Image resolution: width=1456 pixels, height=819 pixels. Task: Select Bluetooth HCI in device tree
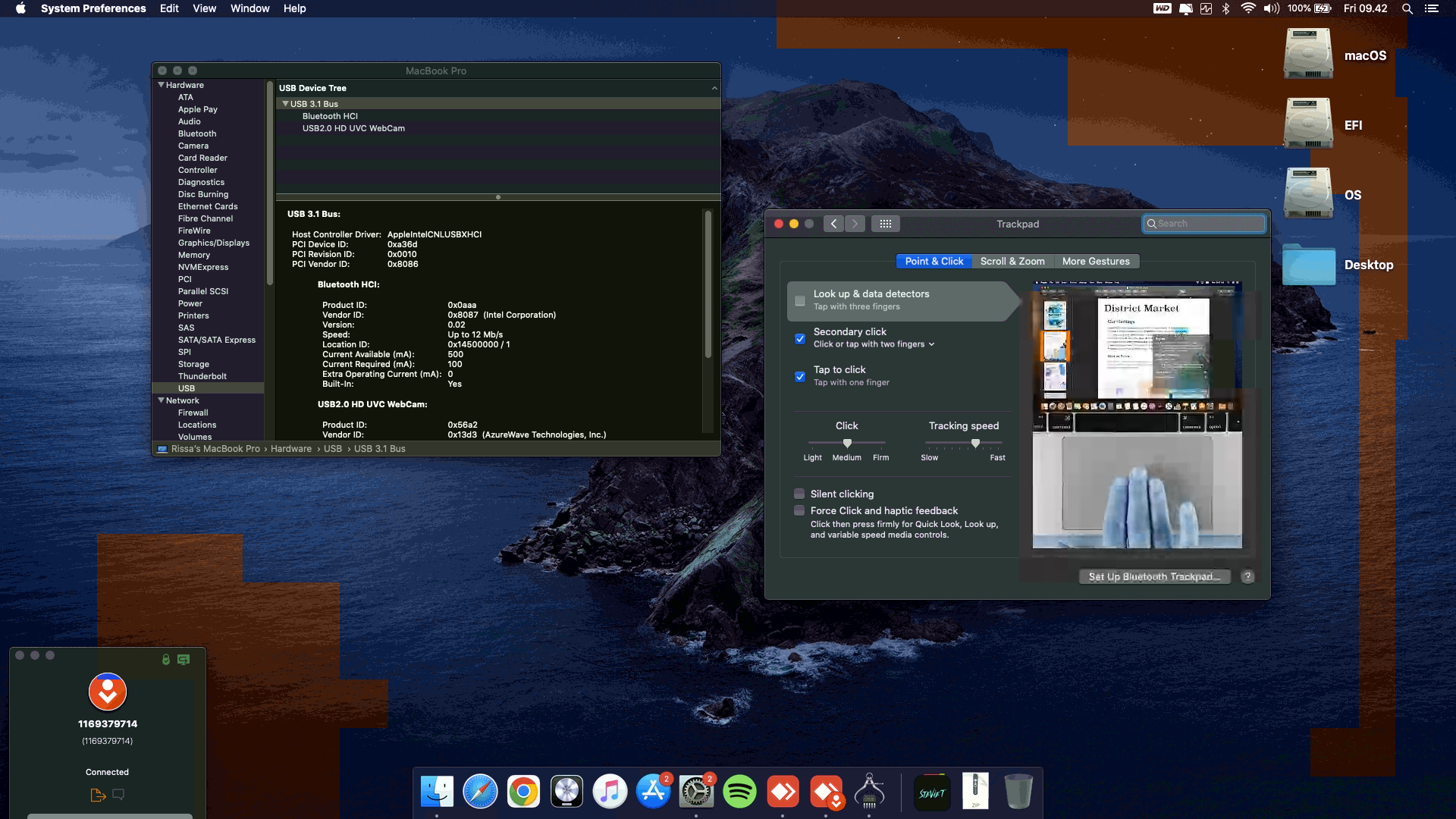point(330,116)
